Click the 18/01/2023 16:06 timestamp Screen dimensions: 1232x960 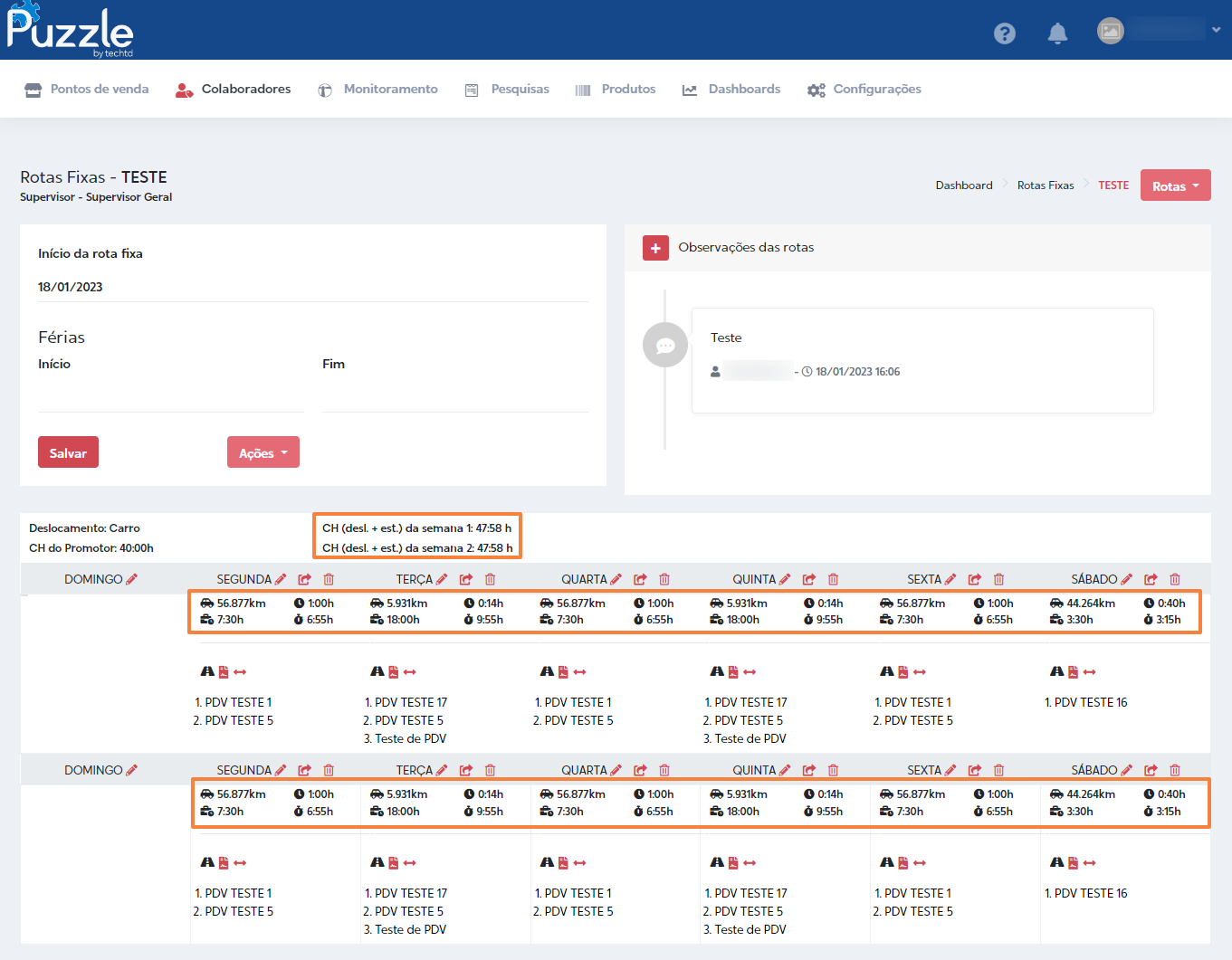[857, 372]
